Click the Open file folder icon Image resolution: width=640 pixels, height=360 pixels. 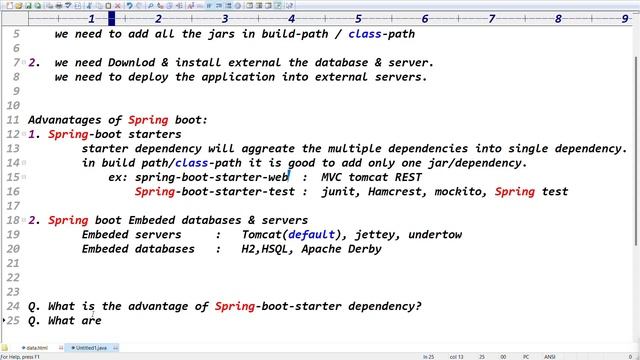point(18,6)
